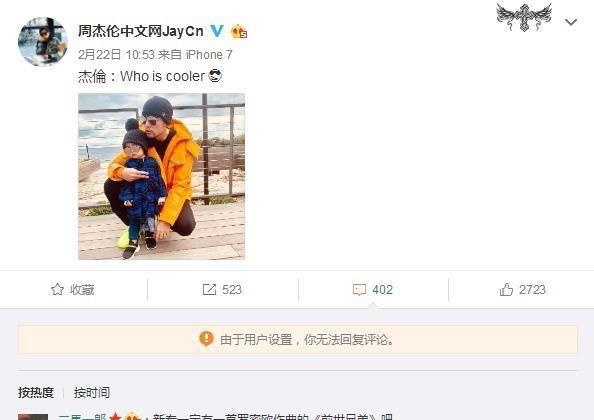Click the winged cross card decoration
Viewport: 594px width, 420px height.
[x=524, y=17]
